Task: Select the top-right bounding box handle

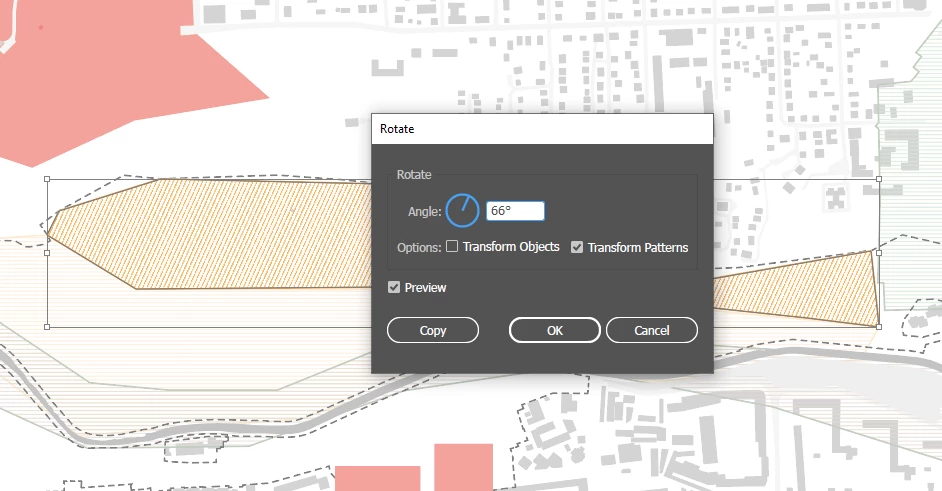Action: (879, 179)
